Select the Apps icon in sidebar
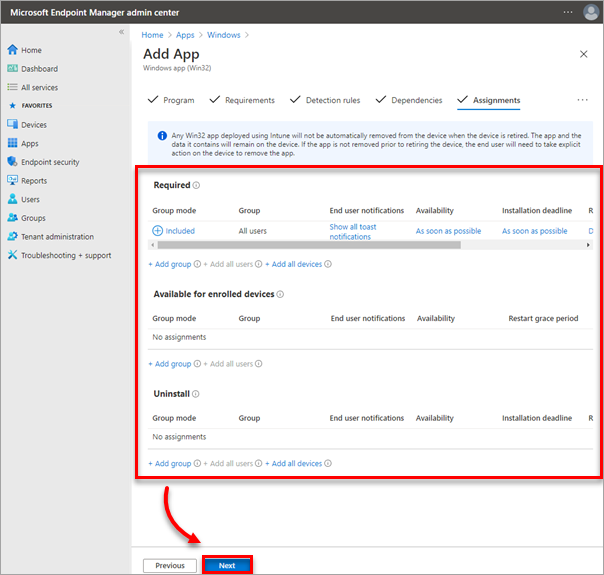604x575 pixels. pyautogui.click(x=13, y=144)
